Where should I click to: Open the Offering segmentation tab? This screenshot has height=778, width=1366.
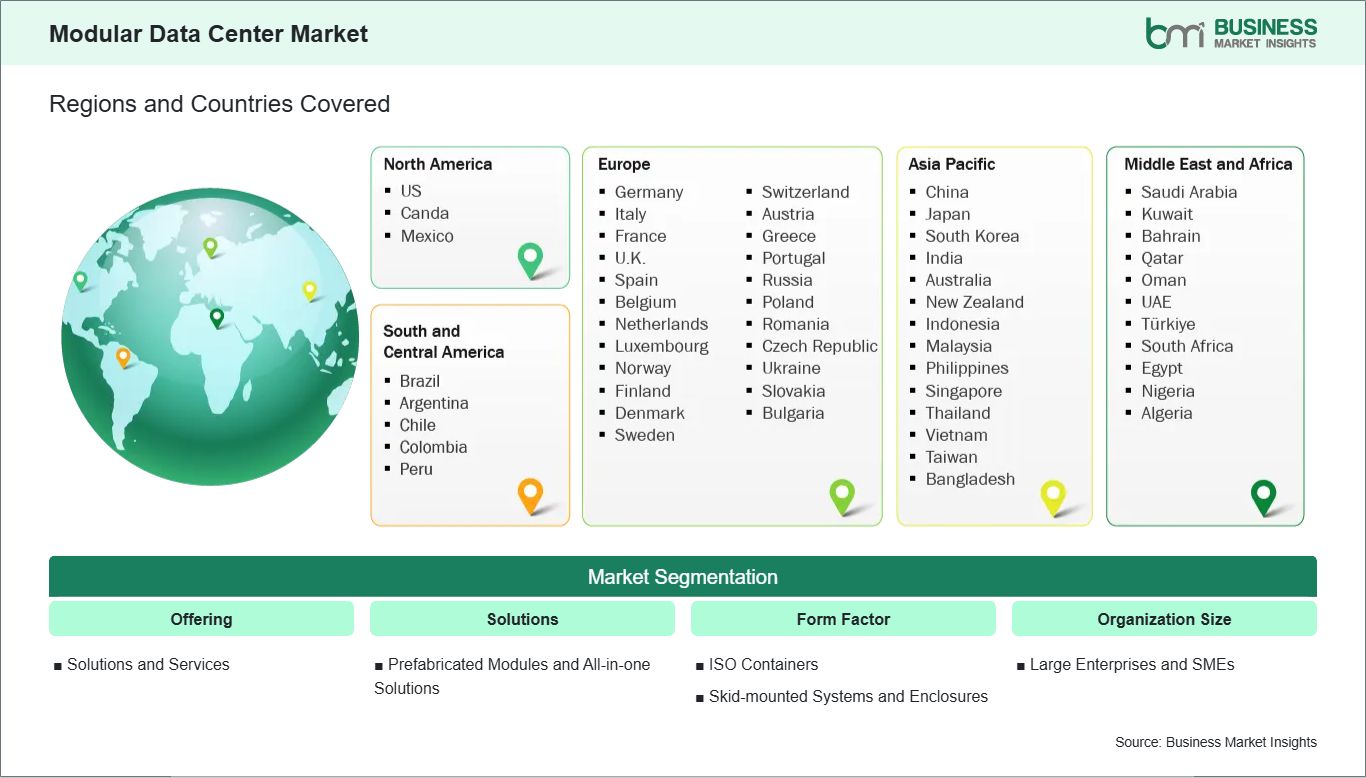[201, 618]
